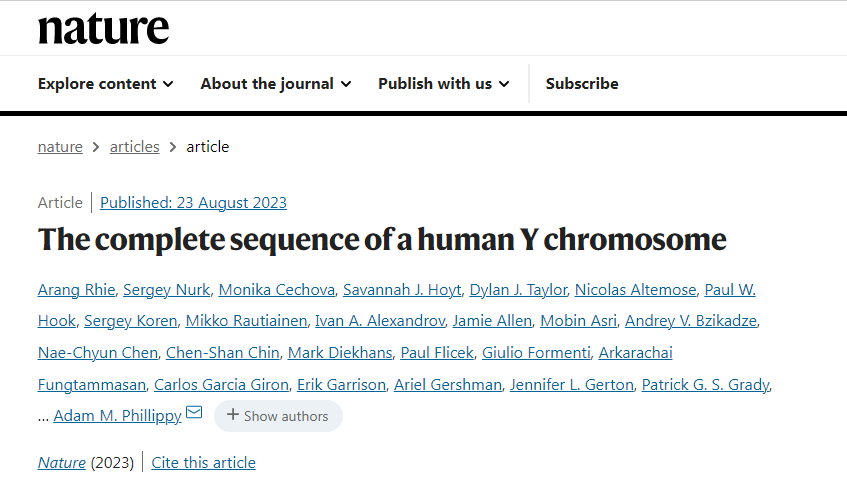Select author Monika Cechova
This screenshot has width=847, height=485.
(x=277, y=290)
